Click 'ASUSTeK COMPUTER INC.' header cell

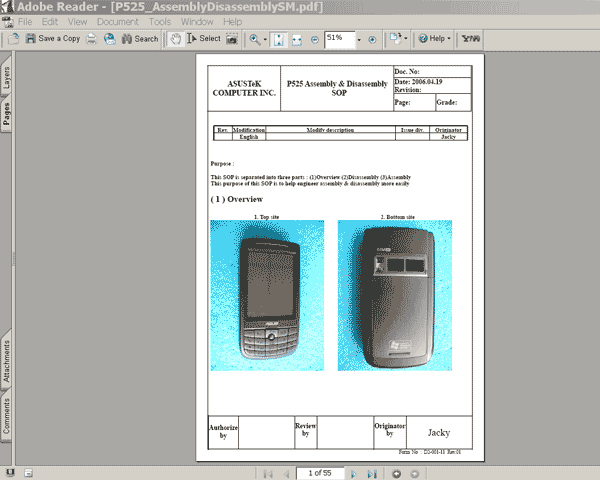tap(244, 88)
